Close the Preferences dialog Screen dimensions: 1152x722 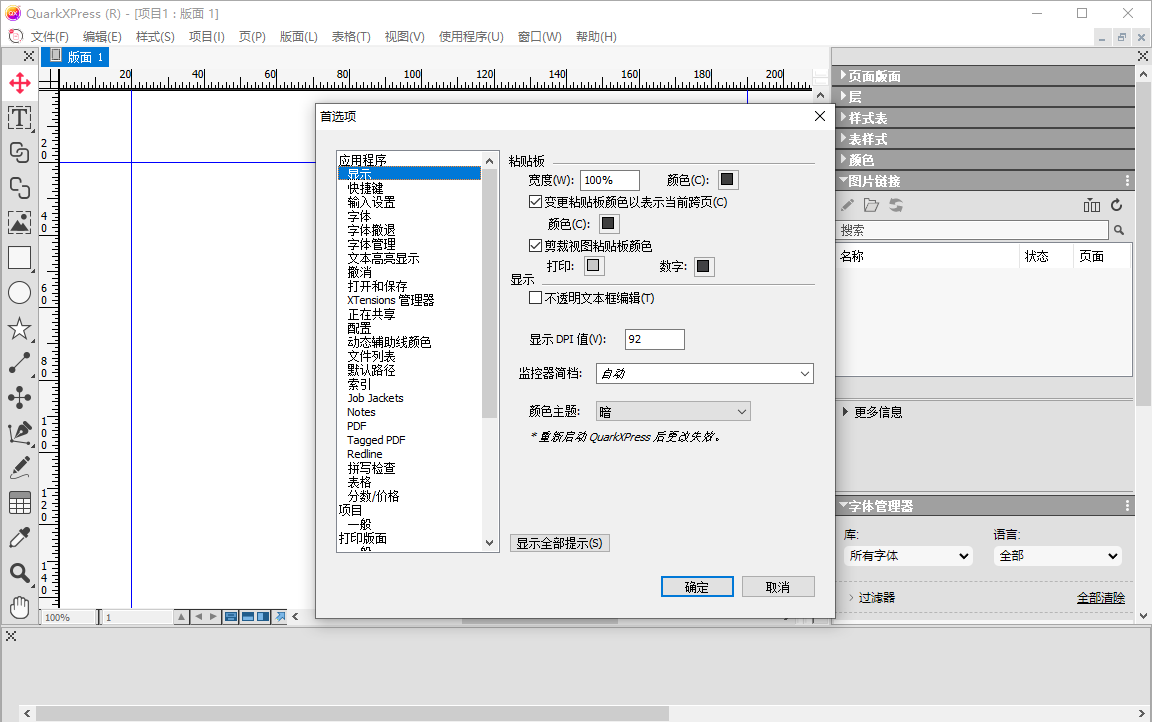(820, 116)
